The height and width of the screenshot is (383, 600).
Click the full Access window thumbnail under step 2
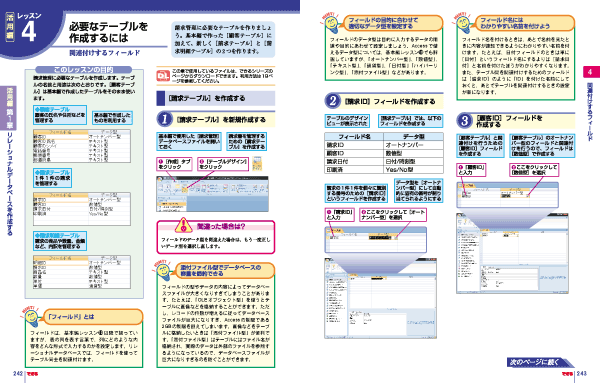pyautogui.click(x=381, y=298)
